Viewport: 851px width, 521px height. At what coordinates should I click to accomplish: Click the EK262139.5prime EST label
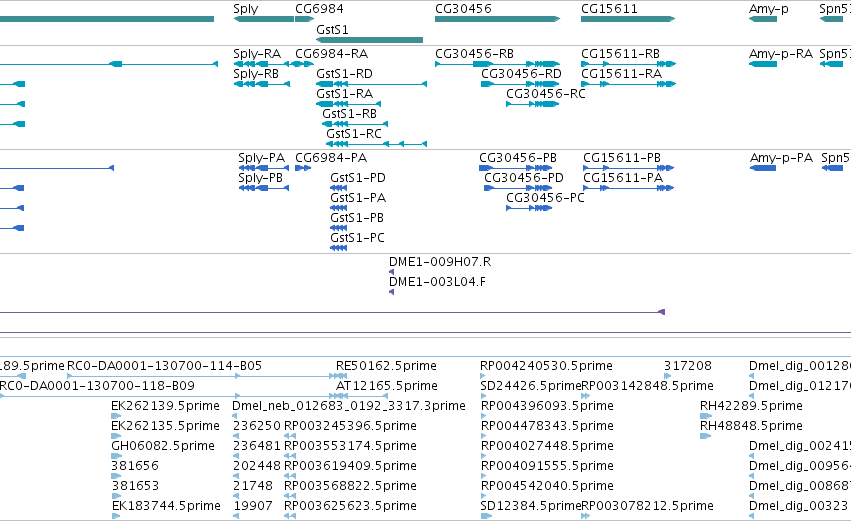(x=165, y=406)
